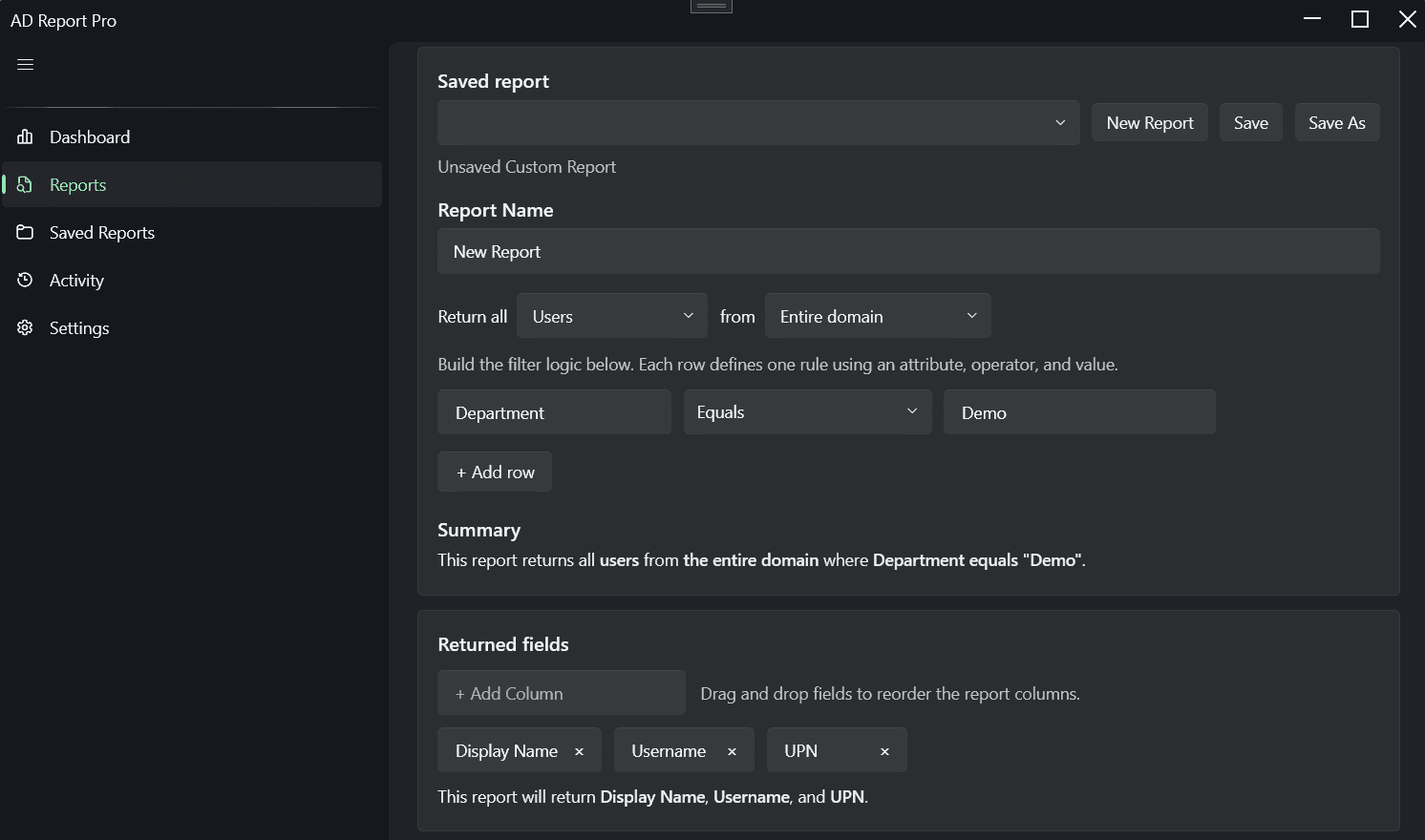
Task: Click the Activity history icon
Action: click(25, 280)
